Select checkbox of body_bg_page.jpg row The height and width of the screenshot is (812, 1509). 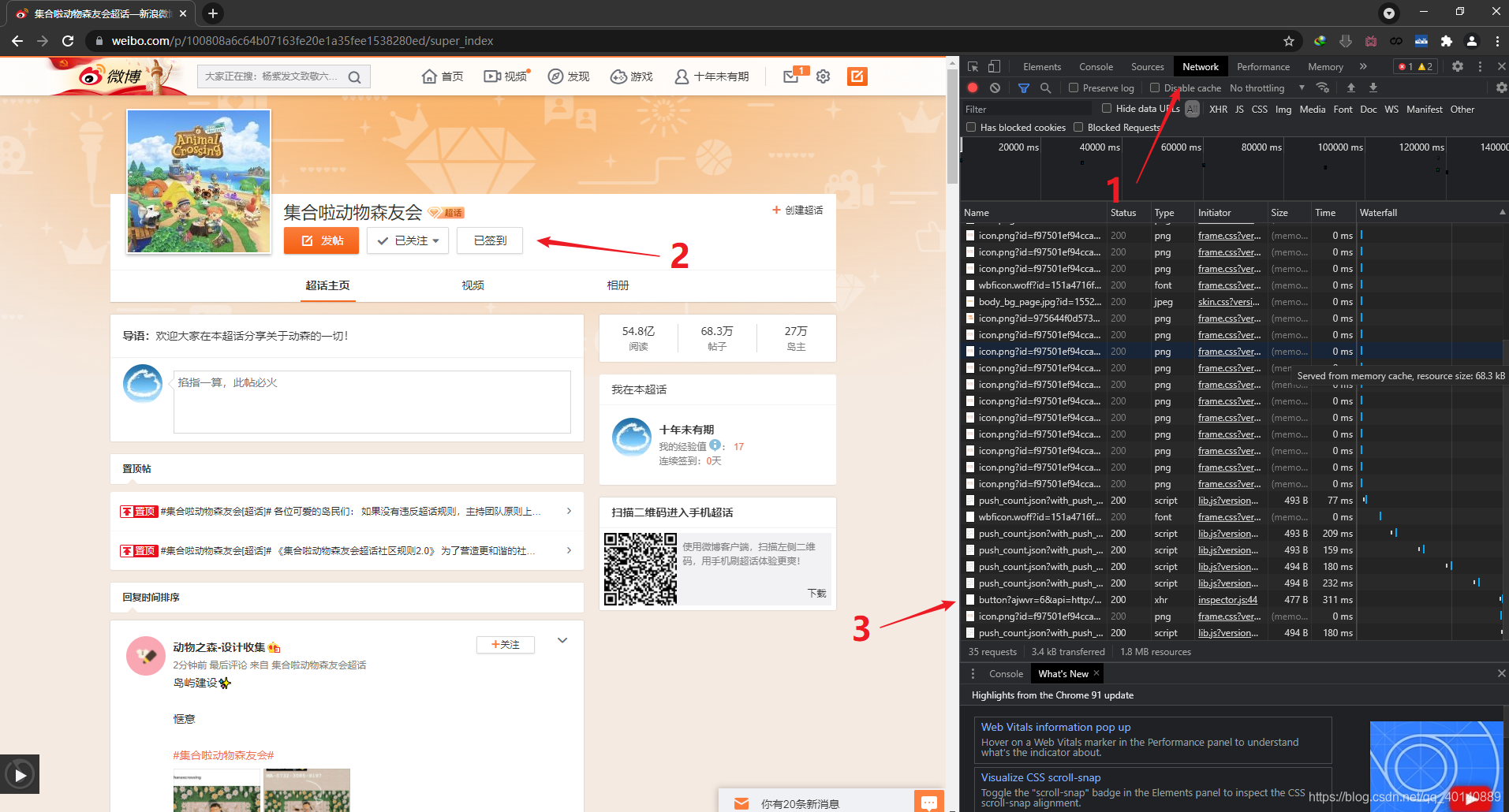(x=970, y=302)
